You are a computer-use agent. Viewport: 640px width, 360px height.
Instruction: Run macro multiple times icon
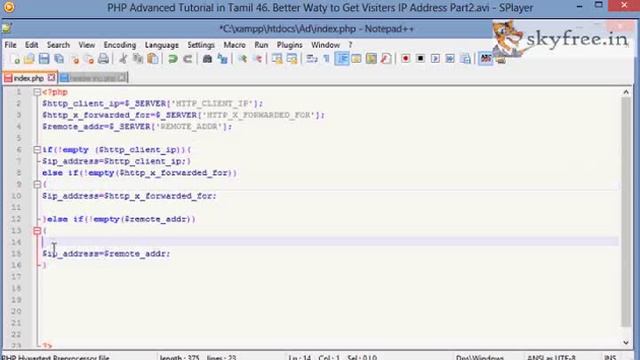click(450, 59)
